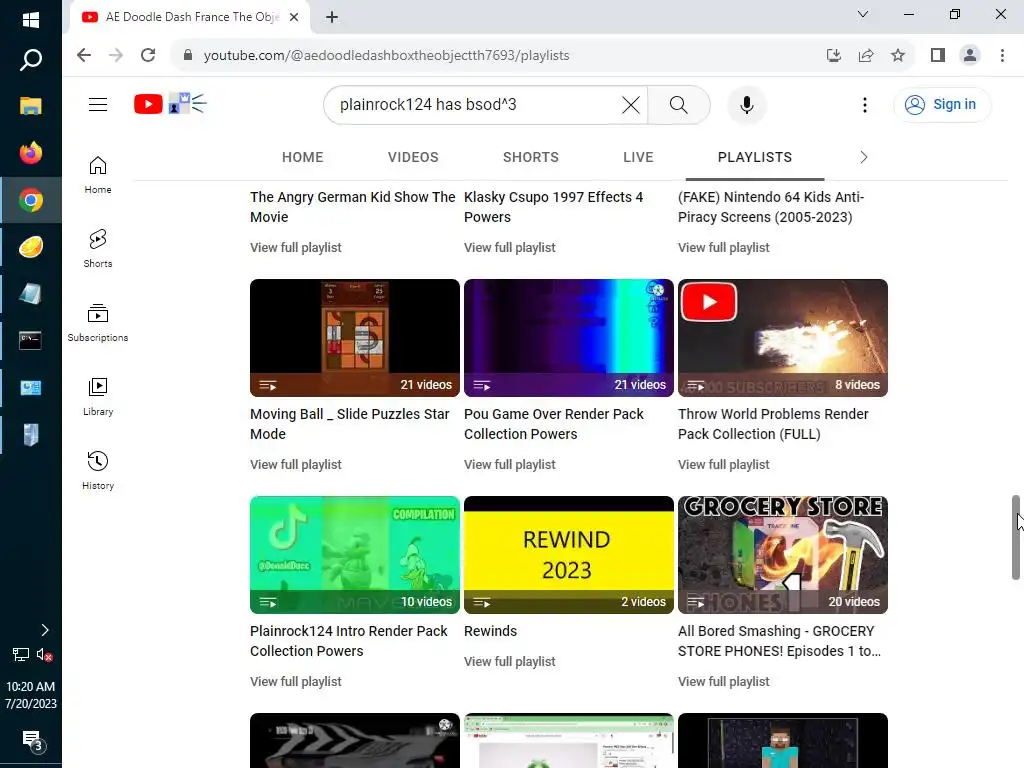Image resolution: width=1024 pixels, height=768 pixels.
Task: Open the tab search dropdown arrow
Action: [x=863, y=14]
